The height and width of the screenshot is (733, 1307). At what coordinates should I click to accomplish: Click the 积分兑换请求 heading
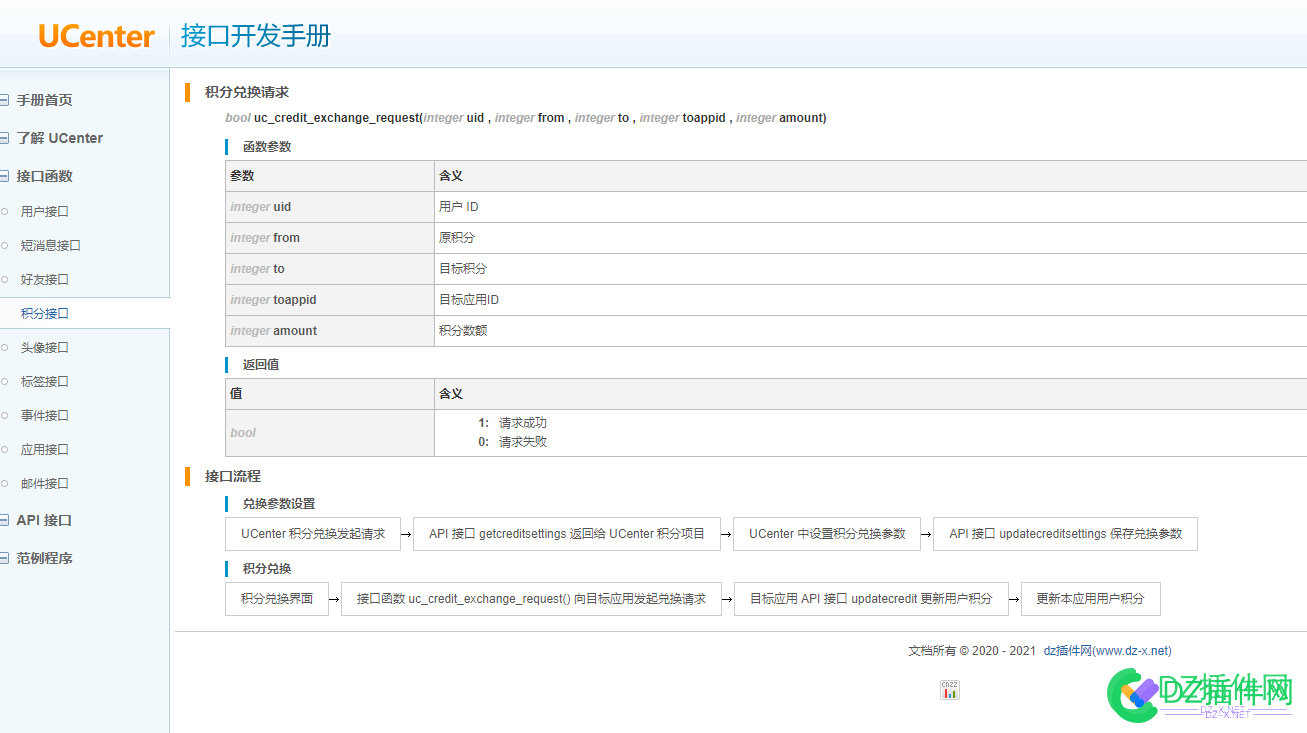247,92
